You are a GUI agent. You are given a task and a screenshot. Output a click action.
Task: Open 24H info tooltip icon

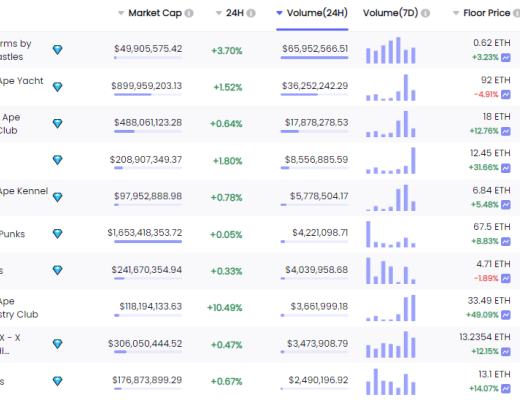point(251,13)
